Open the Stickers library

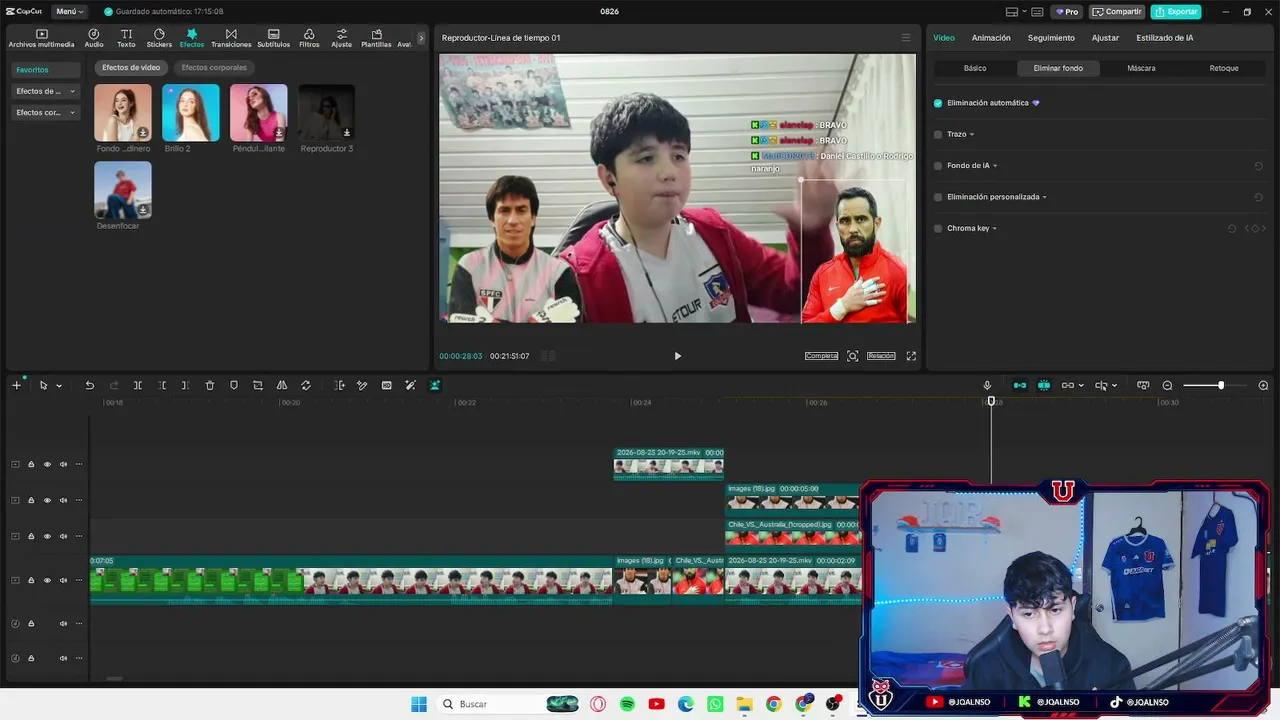pyautogui.click(x=159, y=38)
